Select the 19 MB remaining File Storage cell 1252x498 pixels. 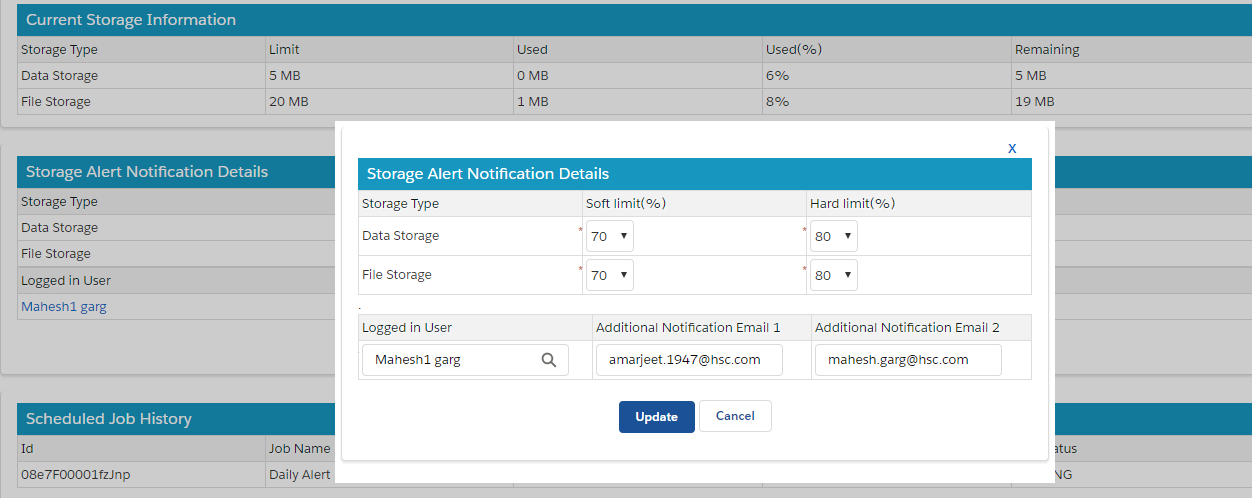(x=1034, y=102)
